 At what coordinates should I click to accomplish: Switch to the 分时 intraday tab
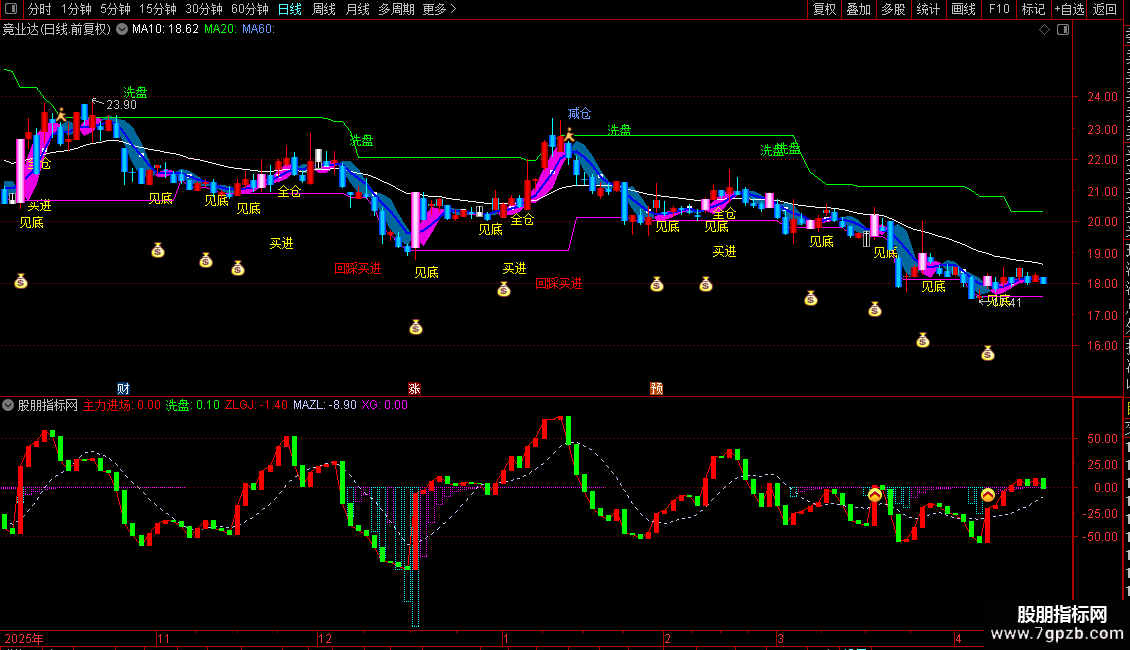pyautogui.click(x=40, y=9)
